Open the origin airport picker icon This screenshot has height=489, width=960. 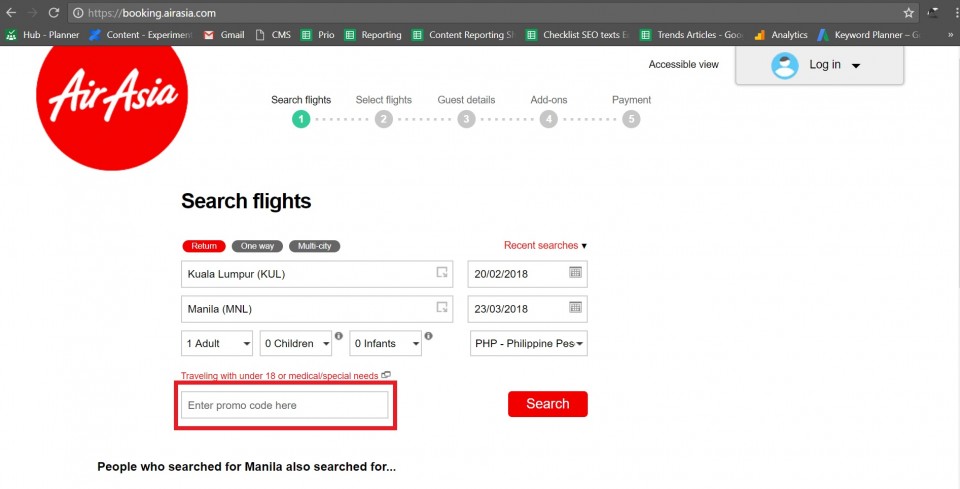coord(441,272)
